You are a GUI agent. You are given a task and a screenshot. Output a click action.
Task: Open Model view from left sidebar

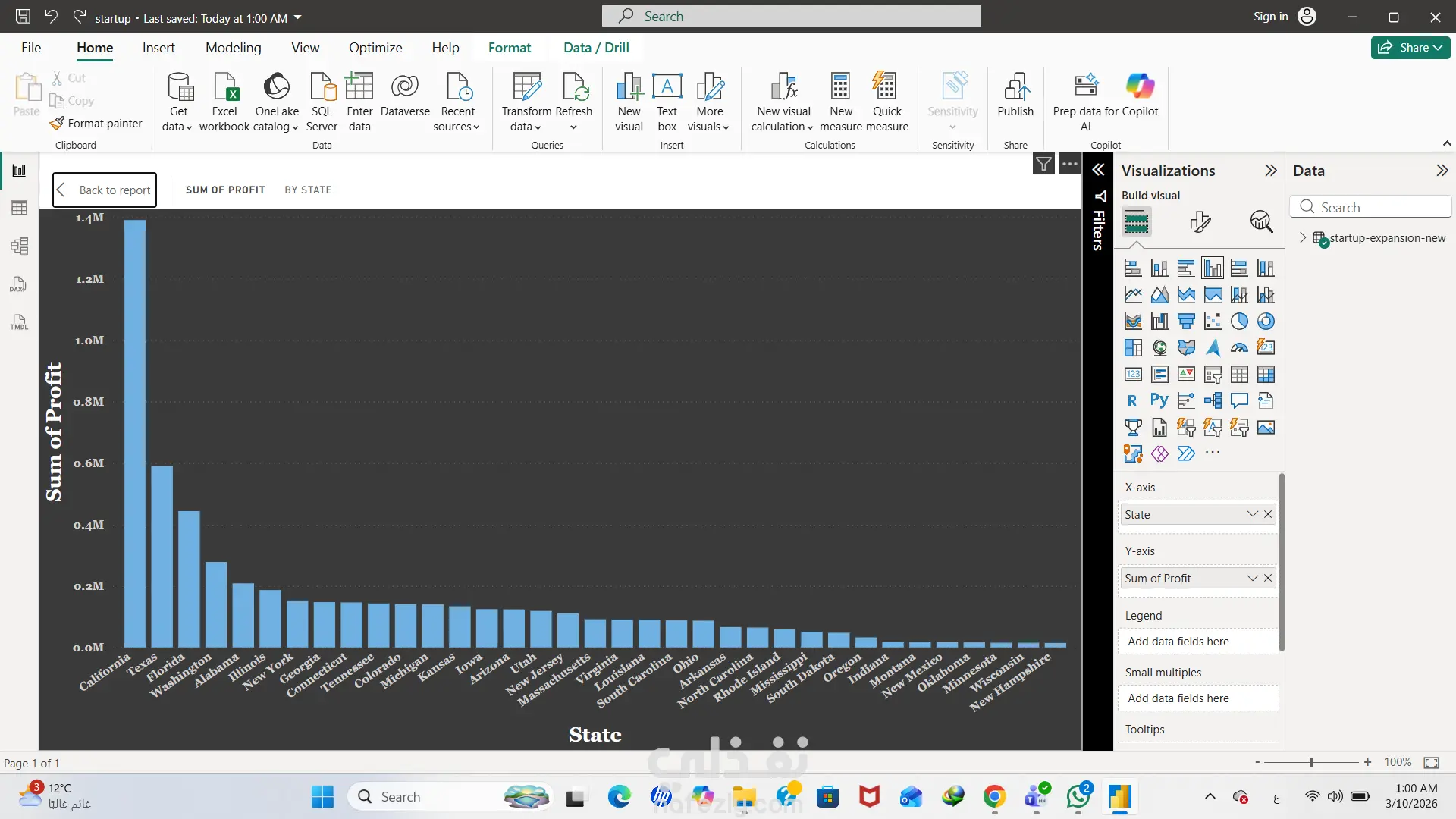pos(20,246)
